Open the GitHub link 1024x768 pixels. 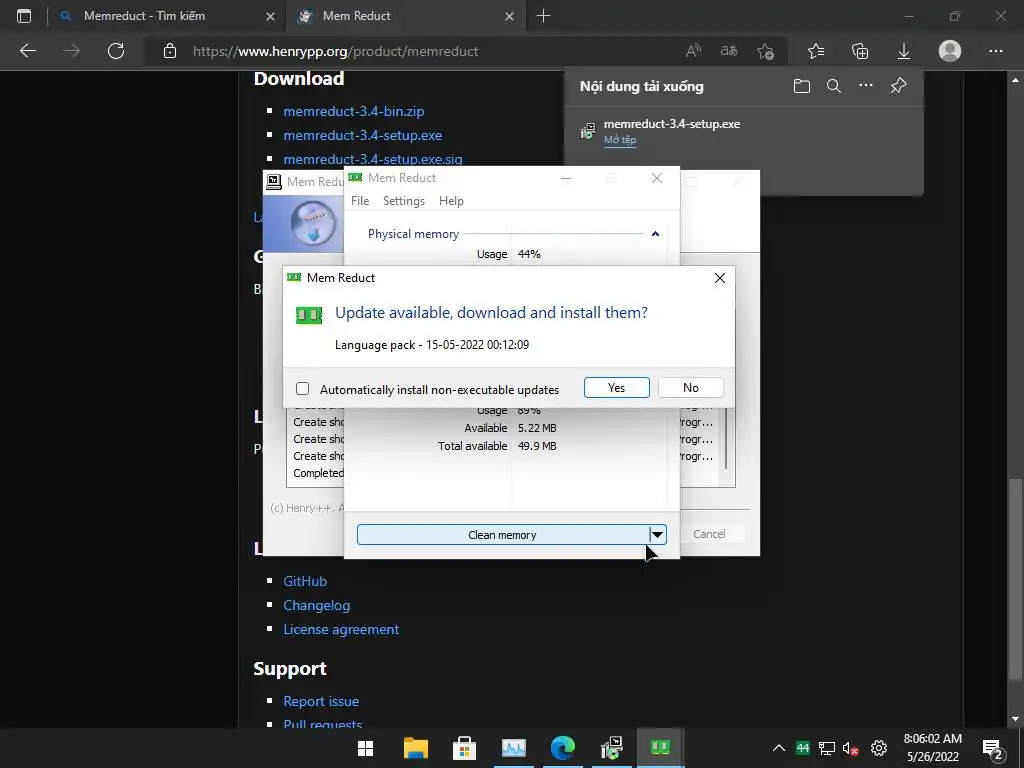pos(305,581)
